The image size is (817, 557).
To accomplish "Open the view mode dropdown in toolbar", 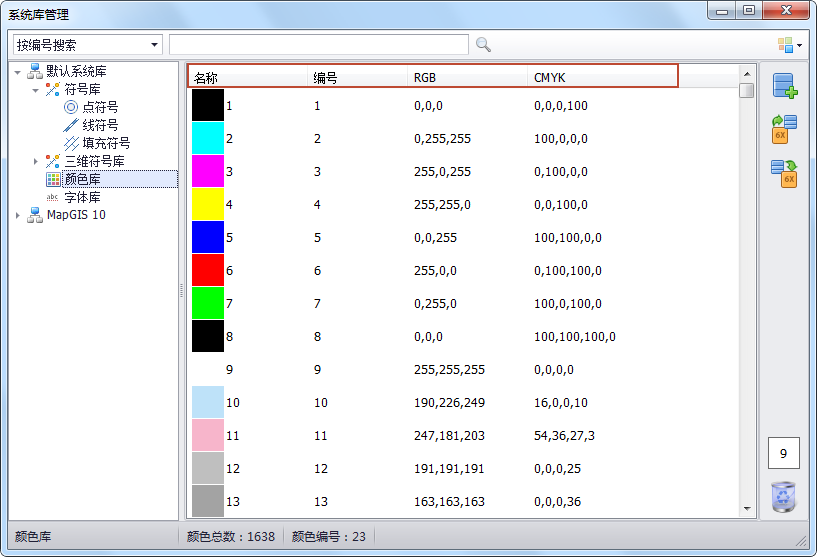I will tap(790, 45).
